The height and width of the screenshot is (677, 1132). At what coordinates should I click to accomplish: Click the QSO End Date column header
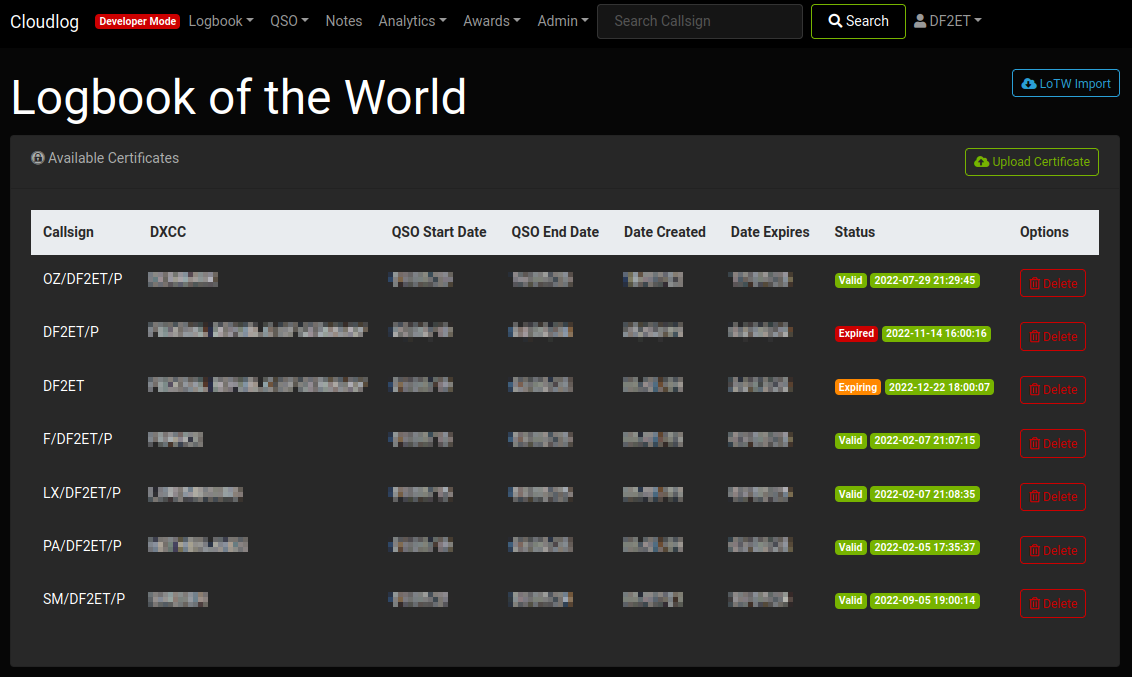(555, 232)
